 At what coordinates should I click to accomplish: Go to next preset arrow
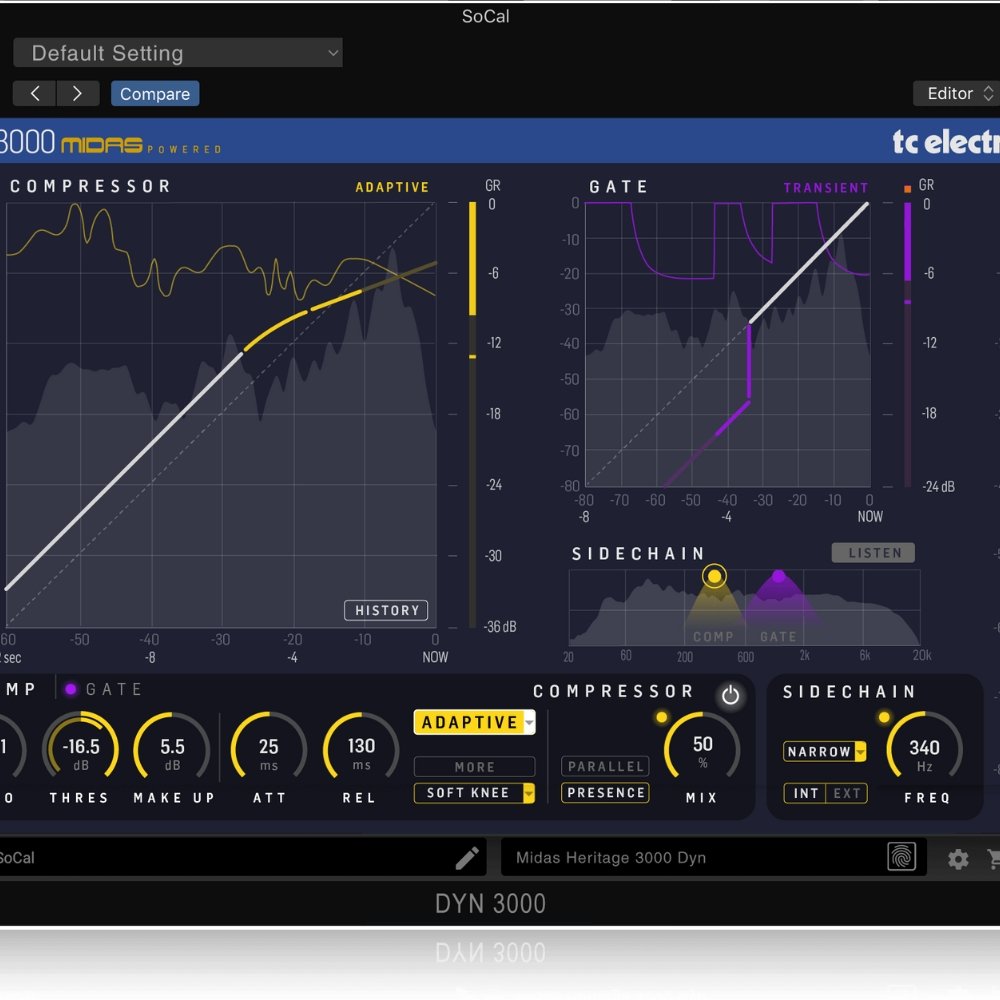click(x=76, y=94)
